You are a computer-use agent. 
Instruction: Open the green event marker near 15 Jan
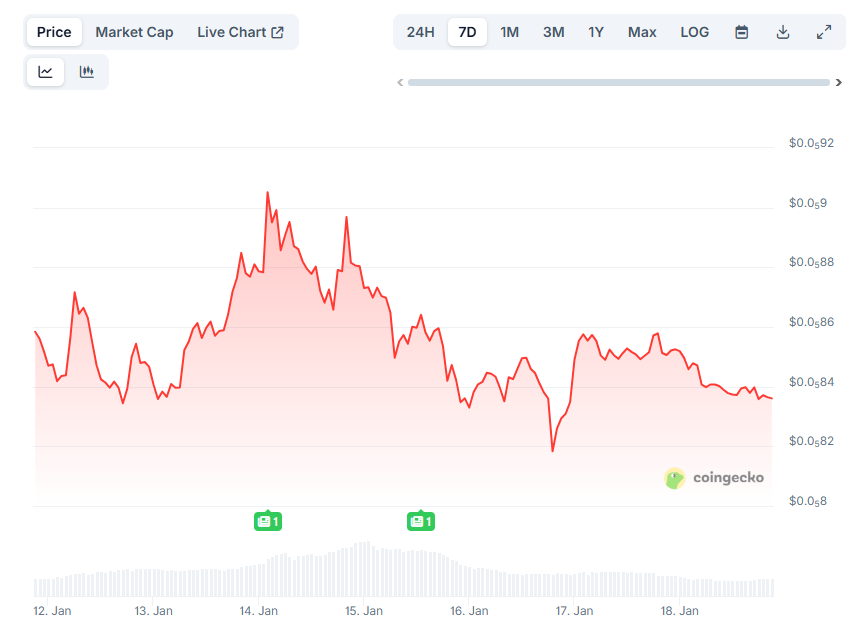[x=420, y=521]
